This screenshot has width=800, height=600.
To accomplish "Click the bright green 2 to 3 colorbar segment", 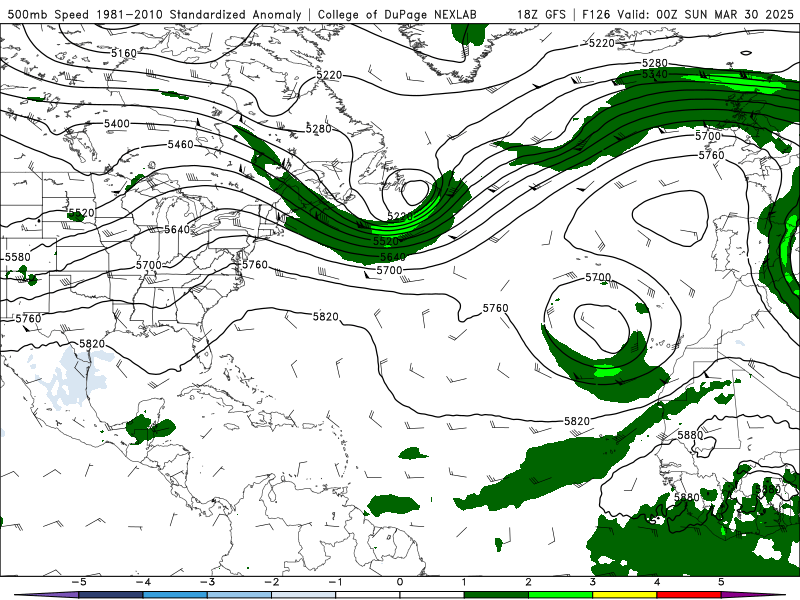I will coord(561,595).
